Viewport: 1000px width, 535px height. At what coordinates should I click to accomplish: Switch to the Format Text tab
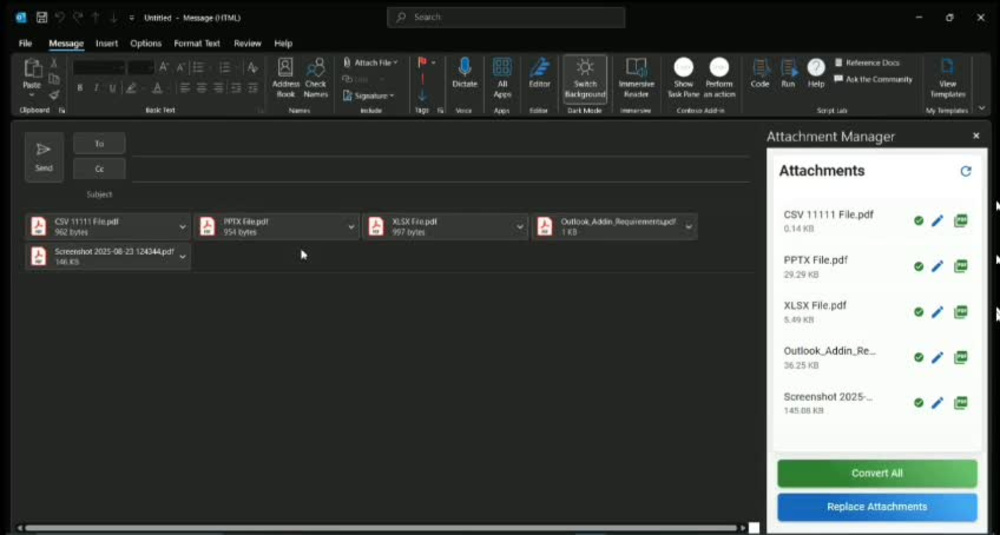point(197,43)
